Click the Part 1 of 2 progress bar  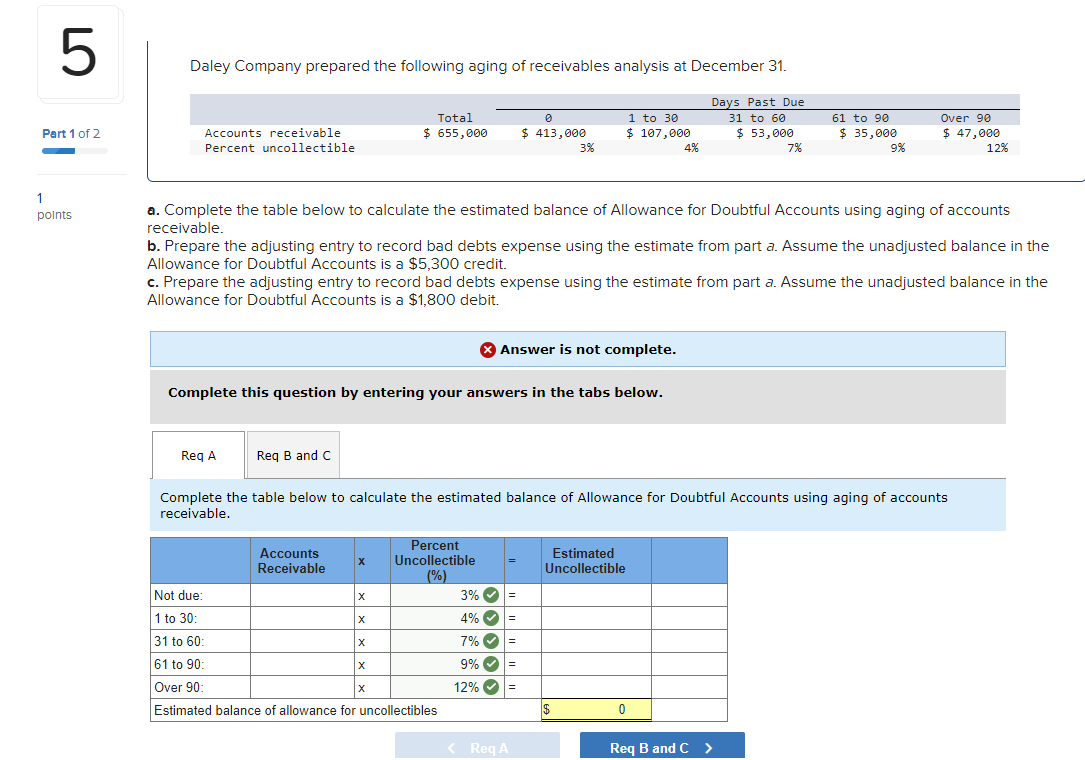[75, 151]
